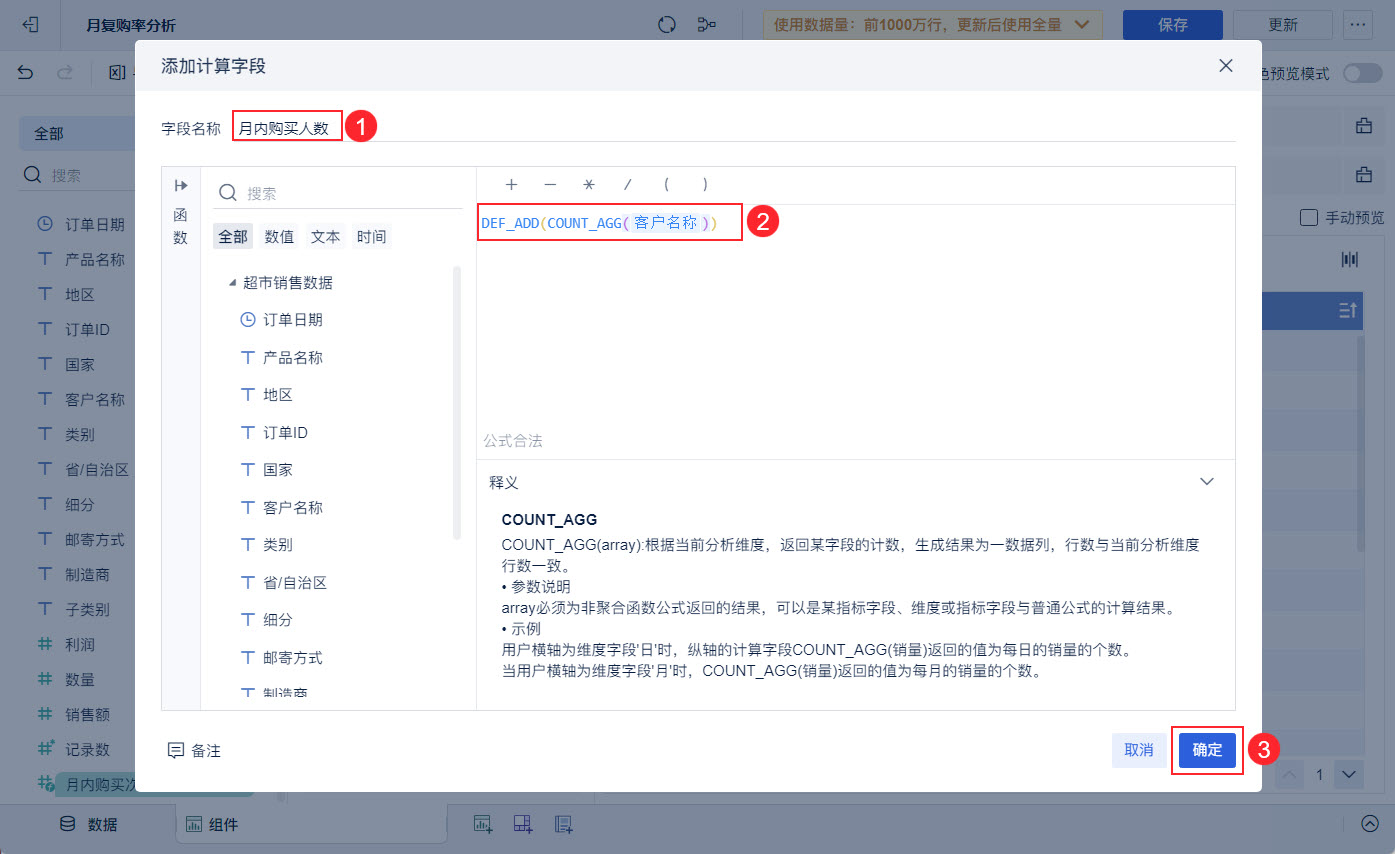The image size is (1395, 854).
Task: Click the 确定 button
Action: (1207, 750)
